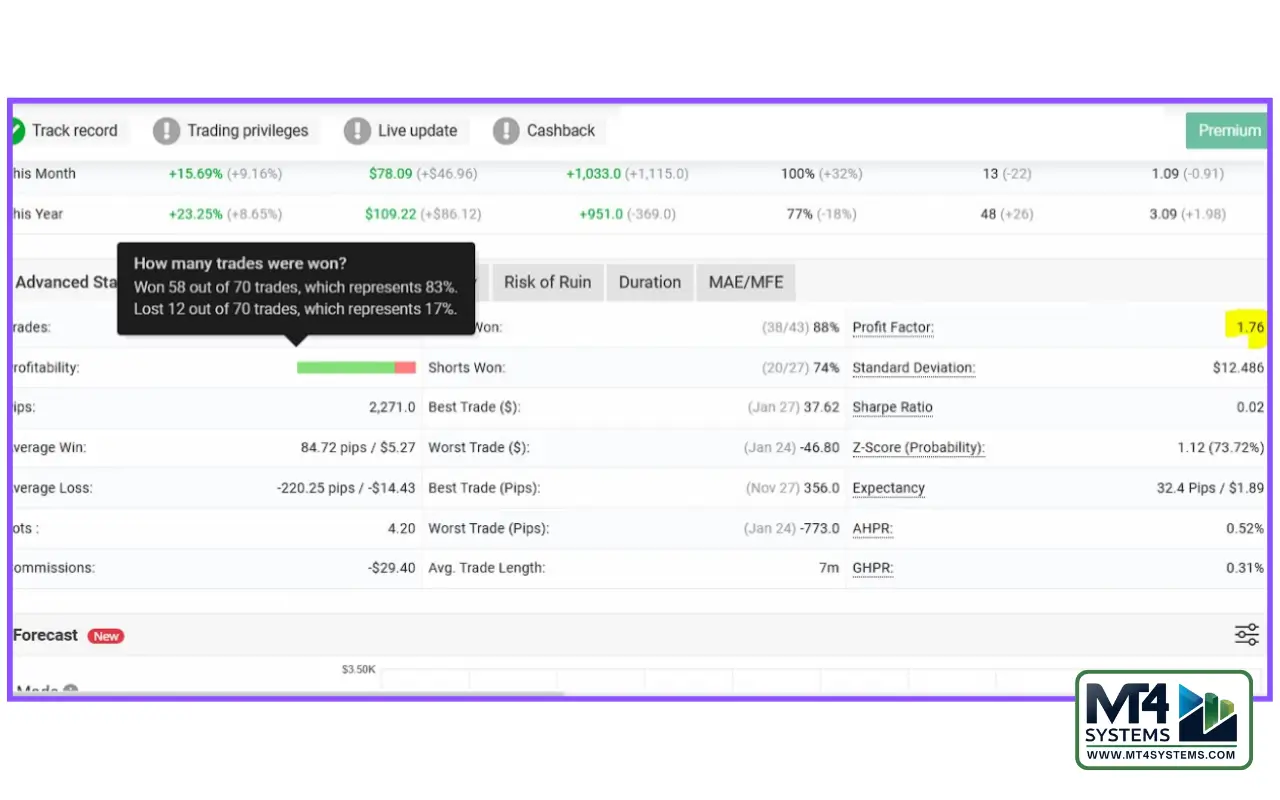Click the Standard Deviation label
This screenshot has width=1280, height=800.
point(913,368)
